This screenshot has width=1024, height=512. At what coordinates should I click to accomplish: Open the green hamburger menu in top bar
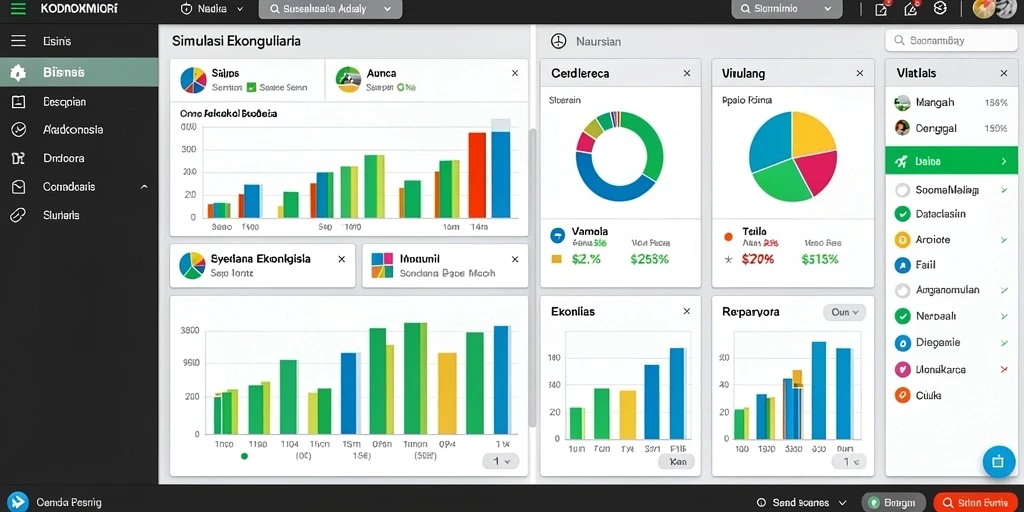tap(18, 9)
